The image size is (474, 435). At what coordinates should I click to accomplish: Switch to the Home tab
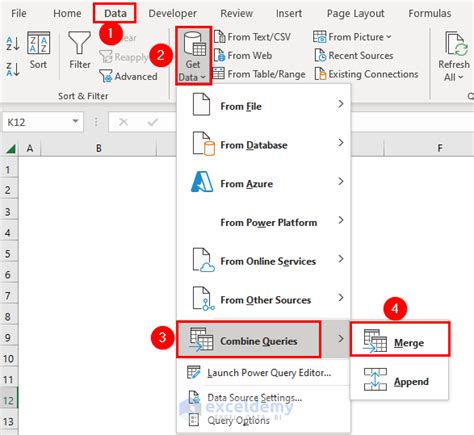[x=67, y=13]
